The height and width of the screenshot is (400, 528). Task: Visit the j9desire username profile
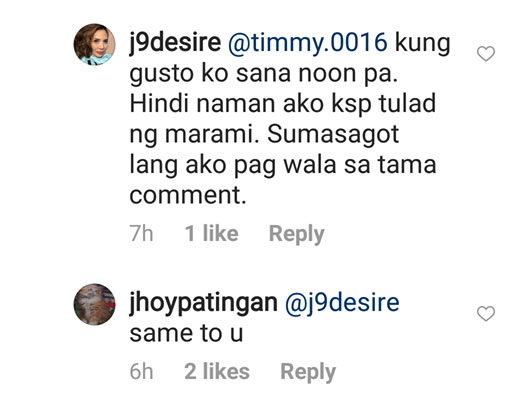tap(175, 44)
